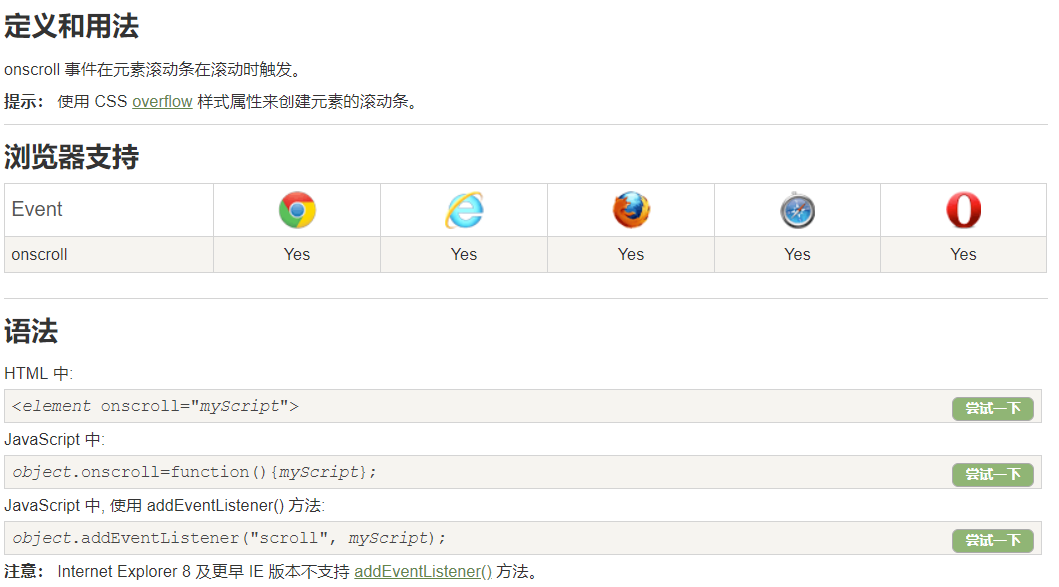Viewport: 1059px width, 587px height.
Task: Open the overflow CSS property link
Action: 162,101
